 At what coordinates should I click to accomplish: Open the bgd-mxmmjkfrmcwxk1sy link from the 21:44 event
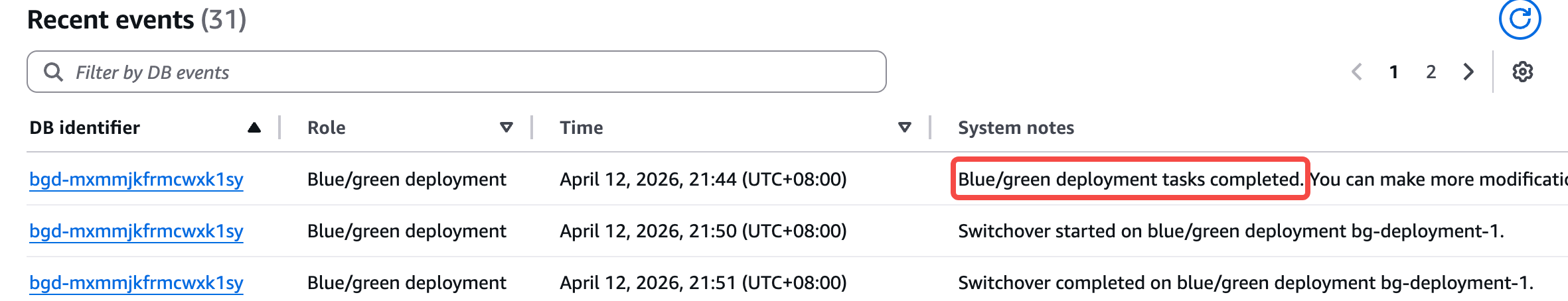click(136, 179)
